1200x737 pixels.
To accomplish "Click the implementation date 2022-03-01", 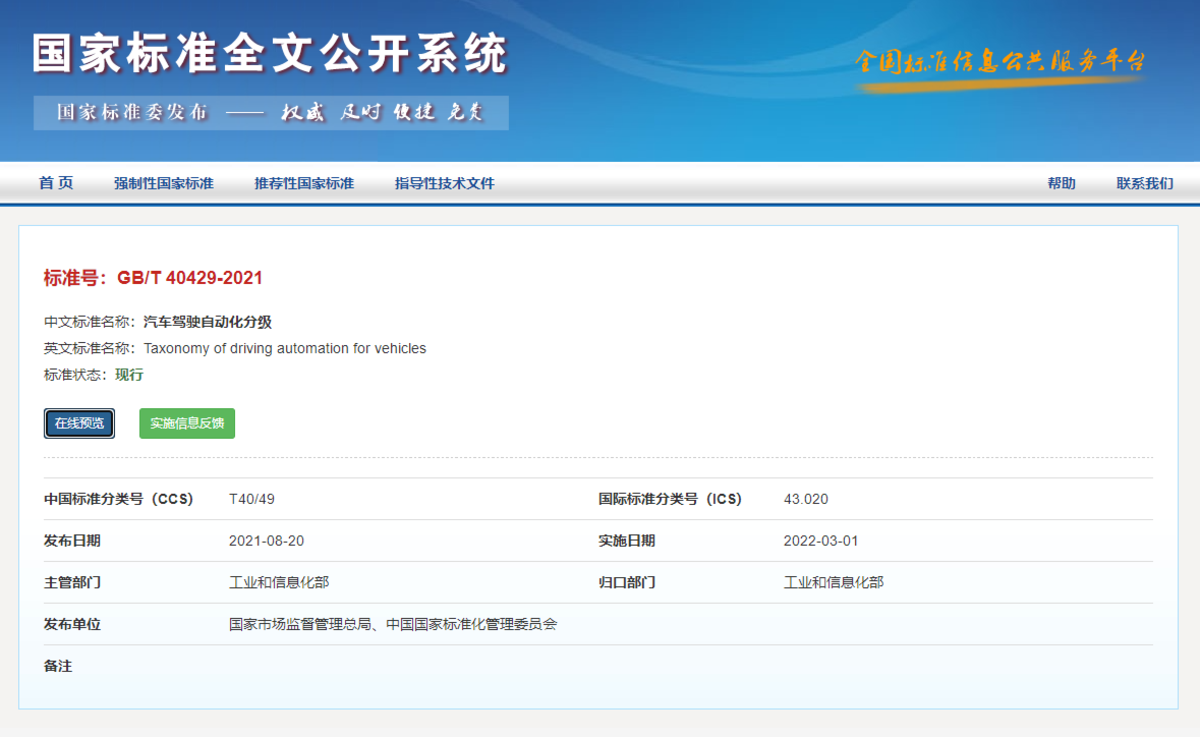I will tap(821, 541).
